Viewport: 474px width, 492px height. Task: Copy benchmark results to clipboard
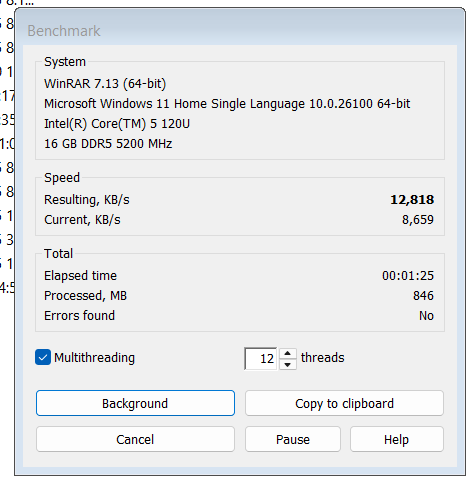coord(344,403)
